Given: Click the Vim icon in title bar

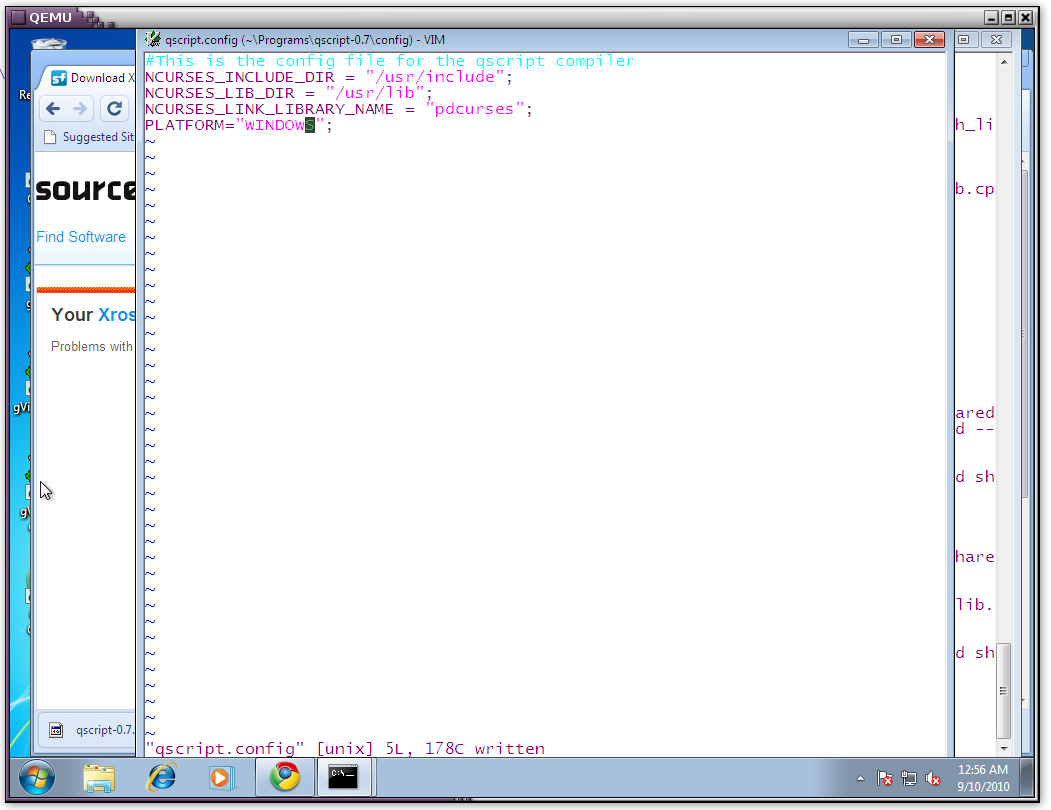Looking at the screenshot, I should pos(153,40).
